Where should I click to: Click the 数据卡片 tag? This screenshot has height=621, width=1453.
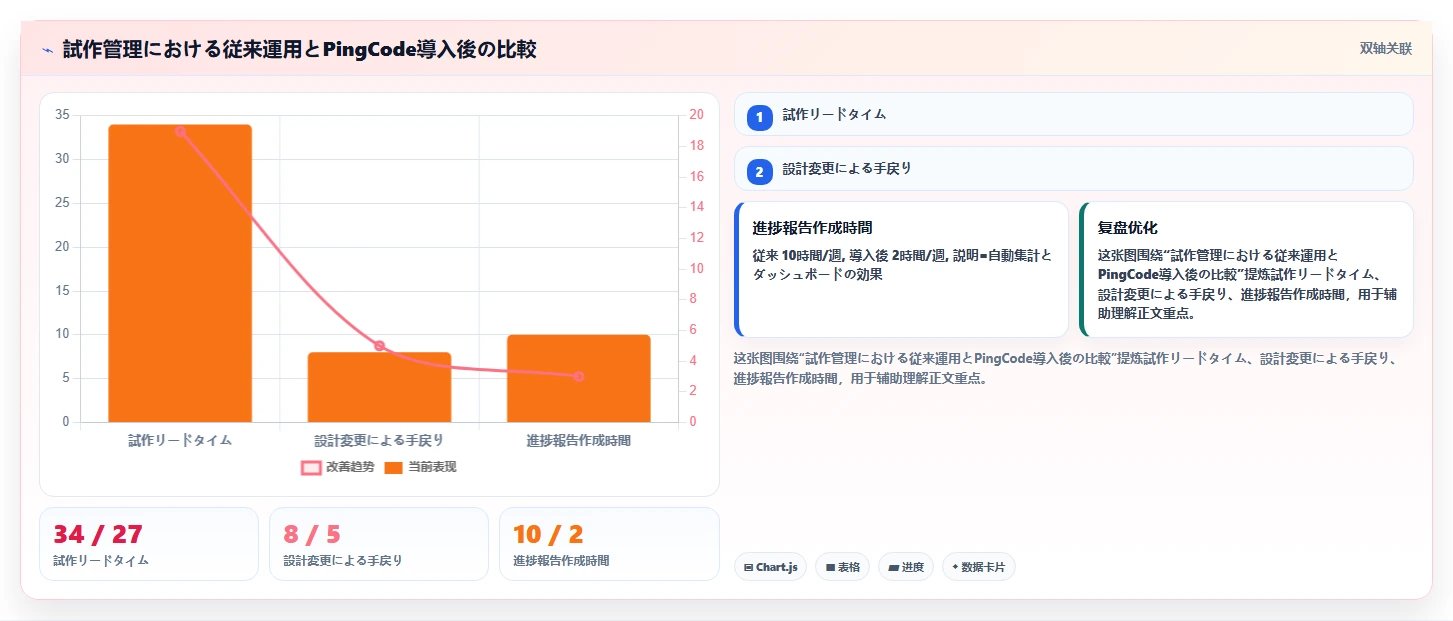(979, 567)
